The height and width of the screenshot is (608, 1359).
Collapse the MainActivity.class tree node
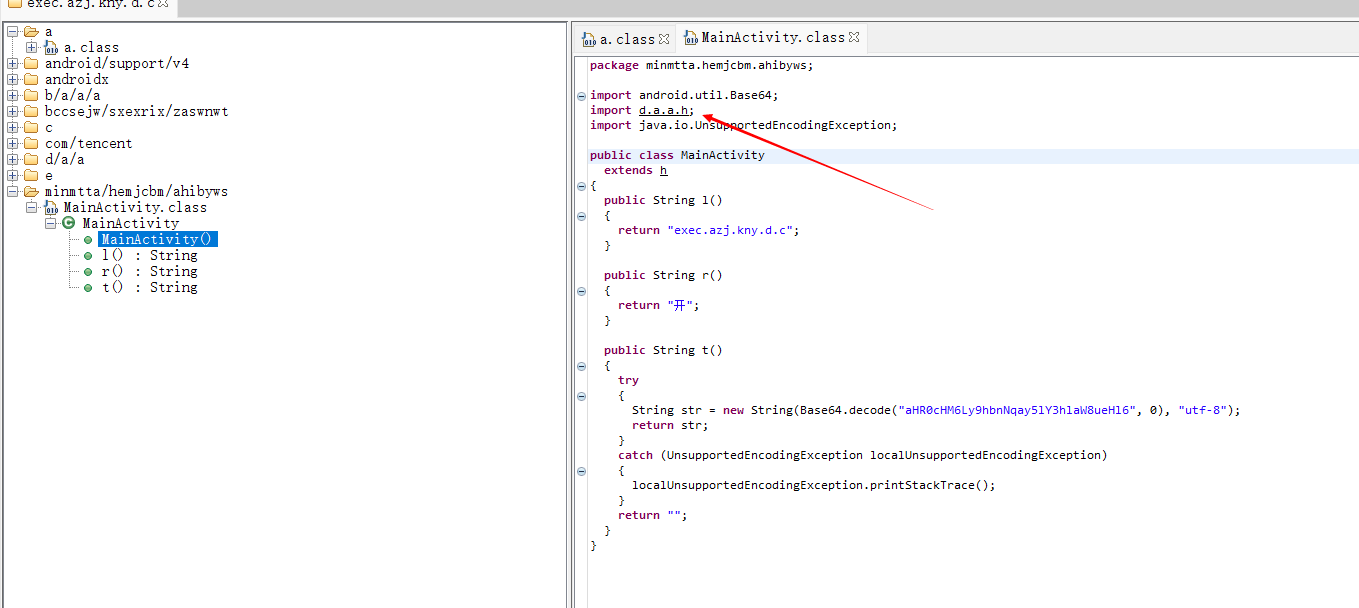point(32,207)
